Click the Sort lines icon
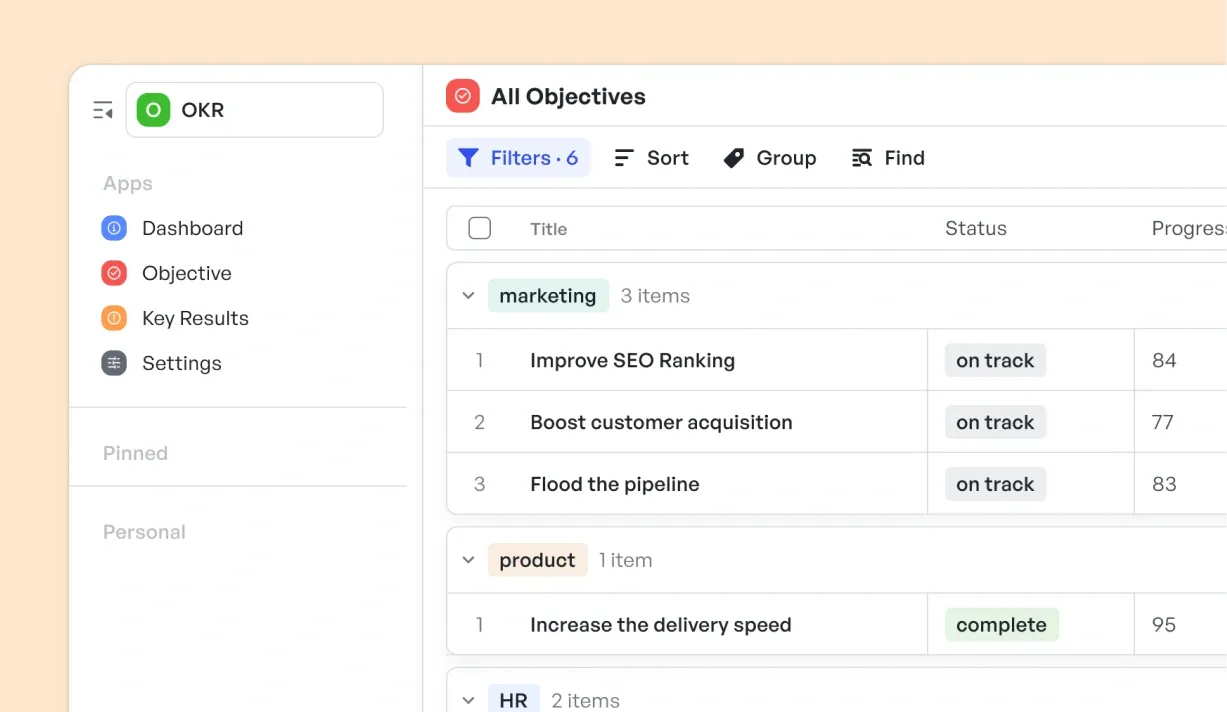Viewport: 1227px width, 712px height. (x=624, y=158)
